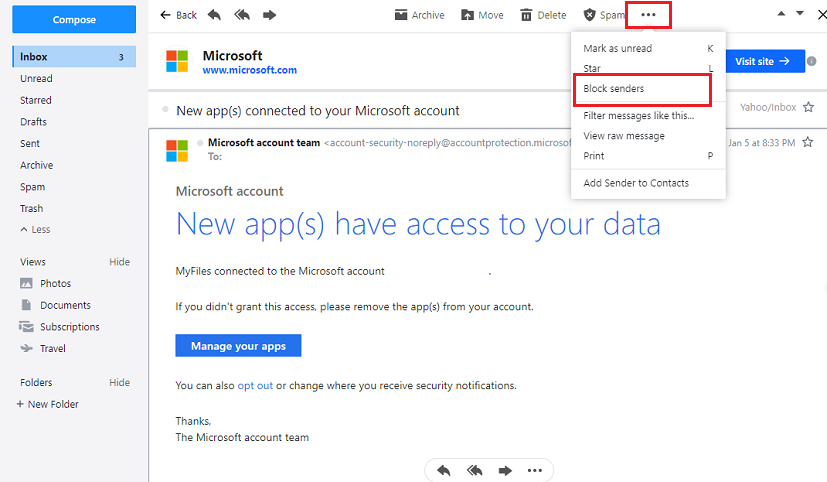Choose Filter messages like this
The image size is (827, 482).
(x=638, y=116)
